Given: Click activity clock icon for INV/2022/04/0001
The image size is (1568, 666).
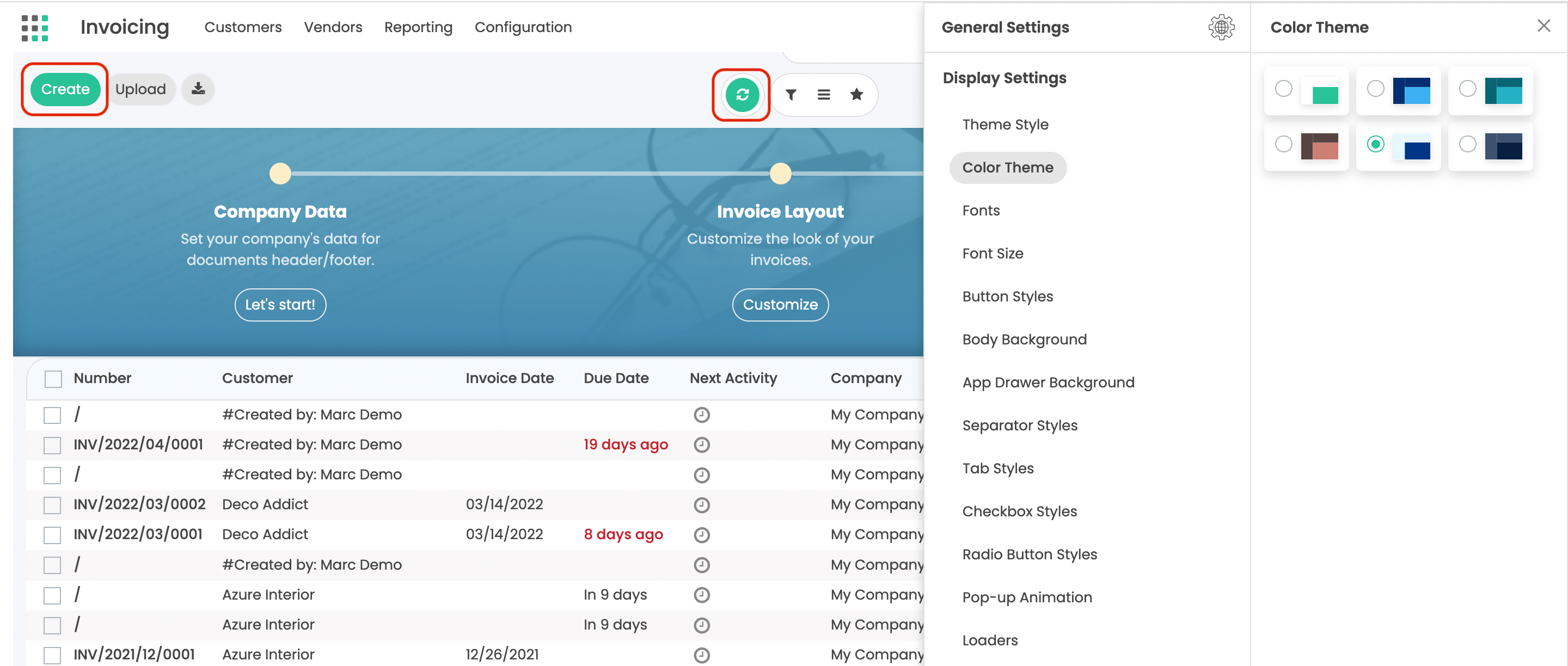Looking at the screenshot, I should 701,445.
